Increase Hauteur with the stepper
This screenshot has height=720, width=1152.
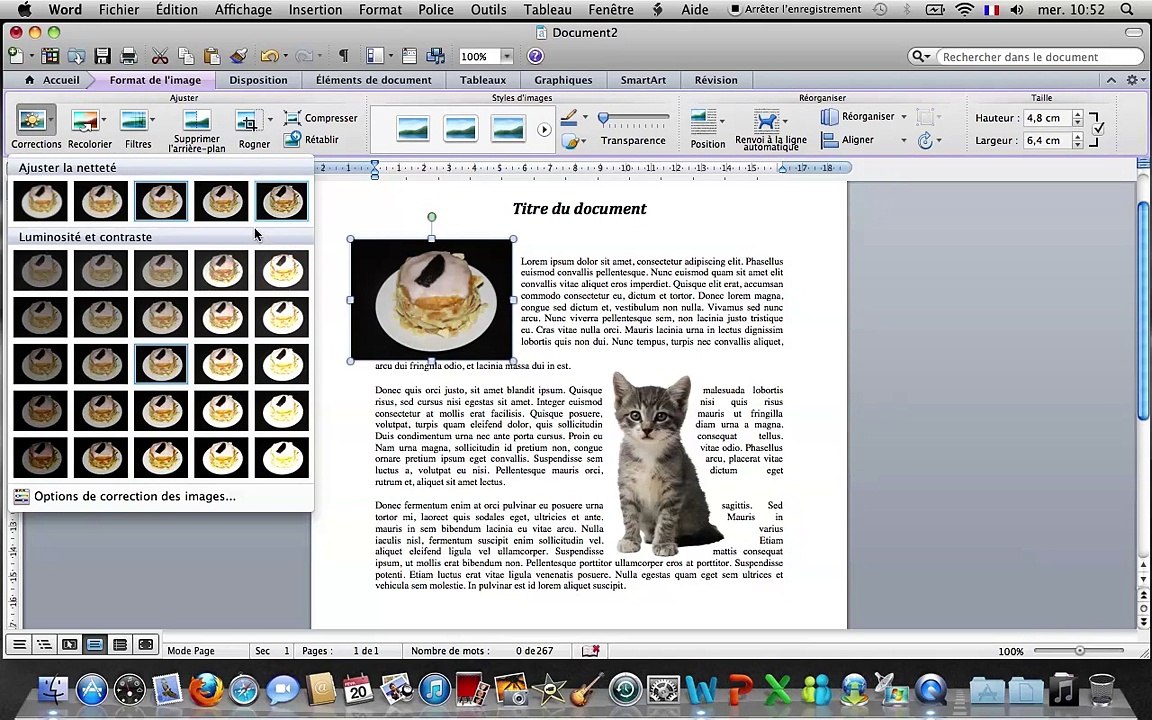click(x=1078, y=114)
